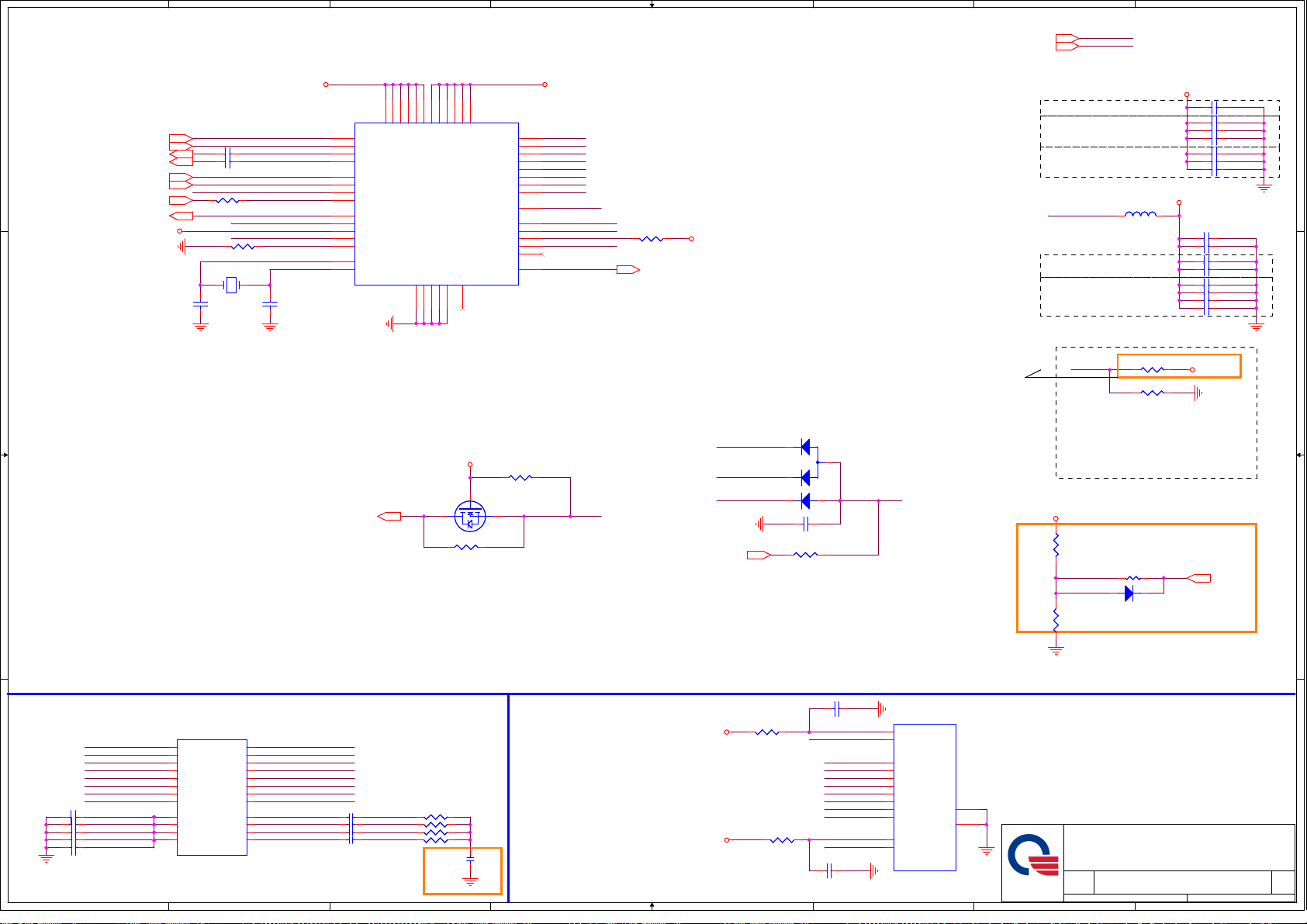This screenshot has height=924, width=1307.
Task: Select output port right of large IC
Action: 628,270
